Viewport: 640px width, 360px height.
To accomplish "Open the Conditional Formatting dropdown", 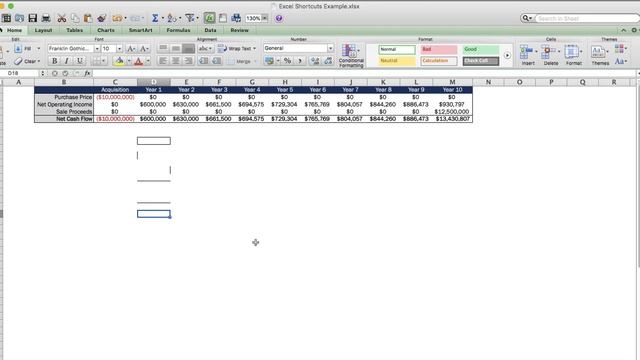I will coord(351,56).
